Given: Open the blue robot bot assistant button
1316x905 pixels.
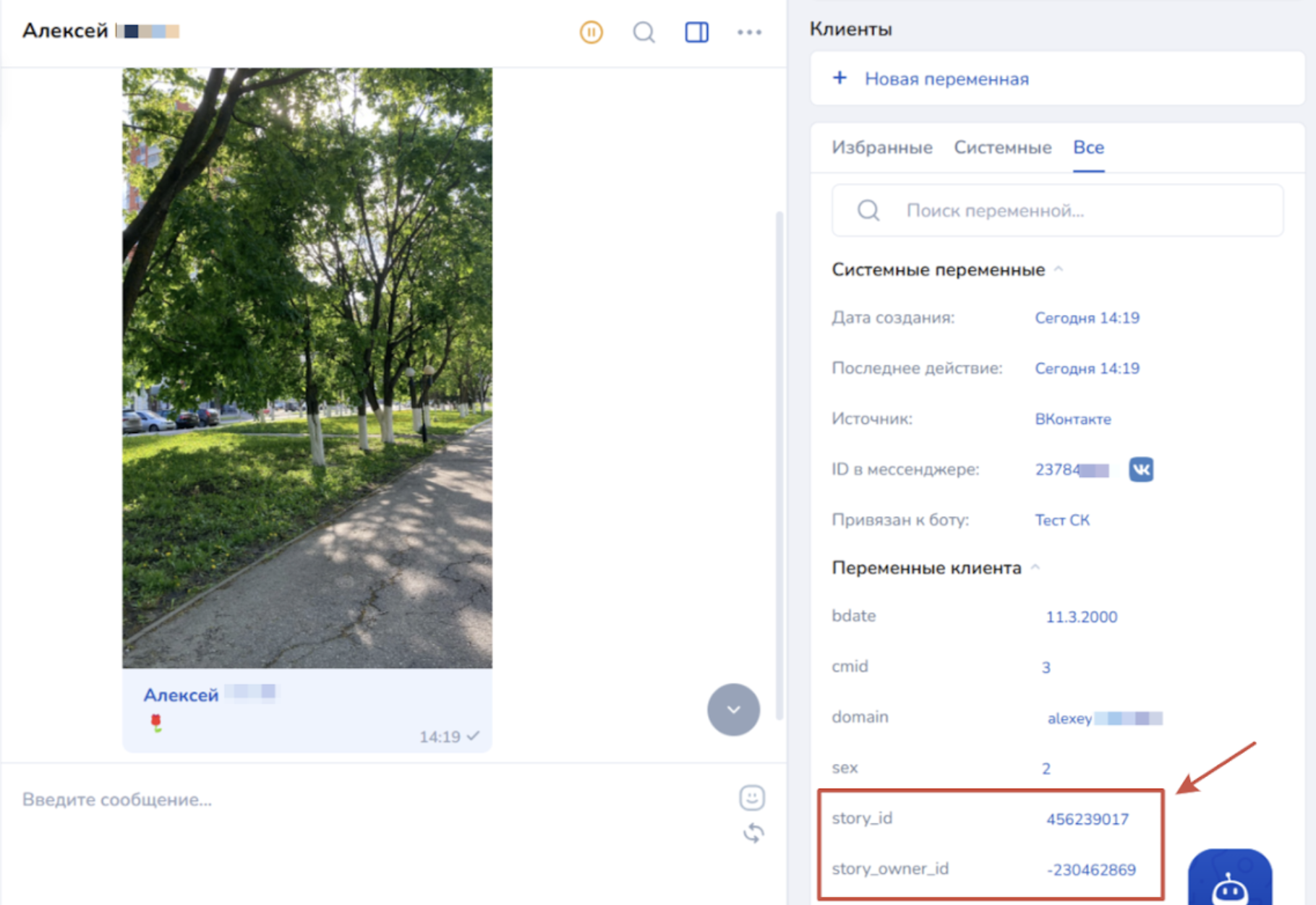Looking at the screenshot, I should (x=1229, y=880).
